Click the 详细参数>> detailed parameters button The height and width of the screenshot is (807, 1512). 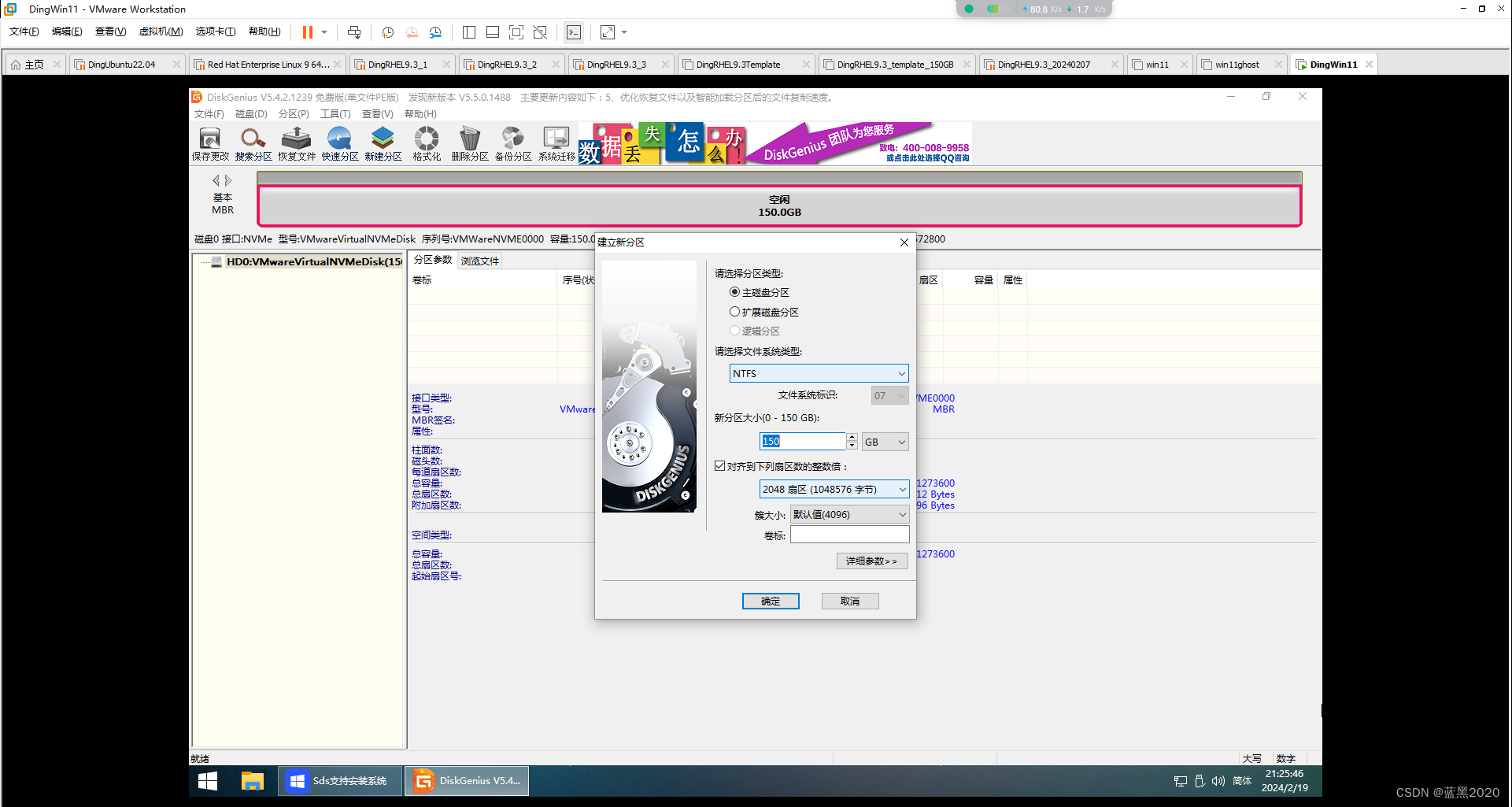872,561
